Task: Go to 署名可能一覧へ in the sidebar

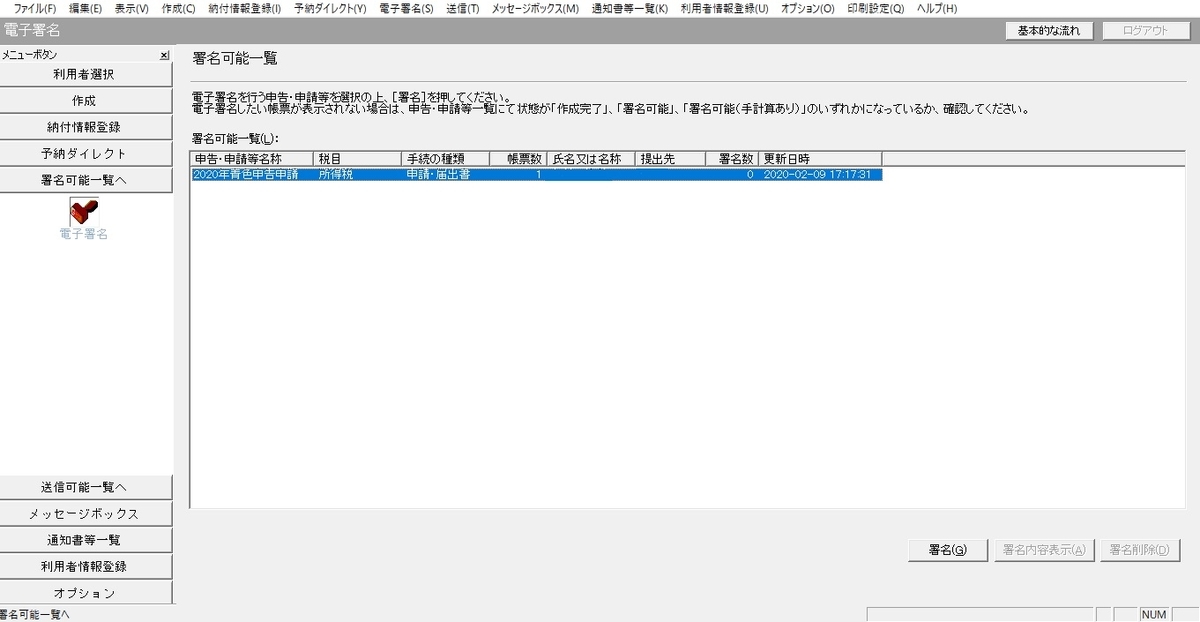Action: [84, 181]
